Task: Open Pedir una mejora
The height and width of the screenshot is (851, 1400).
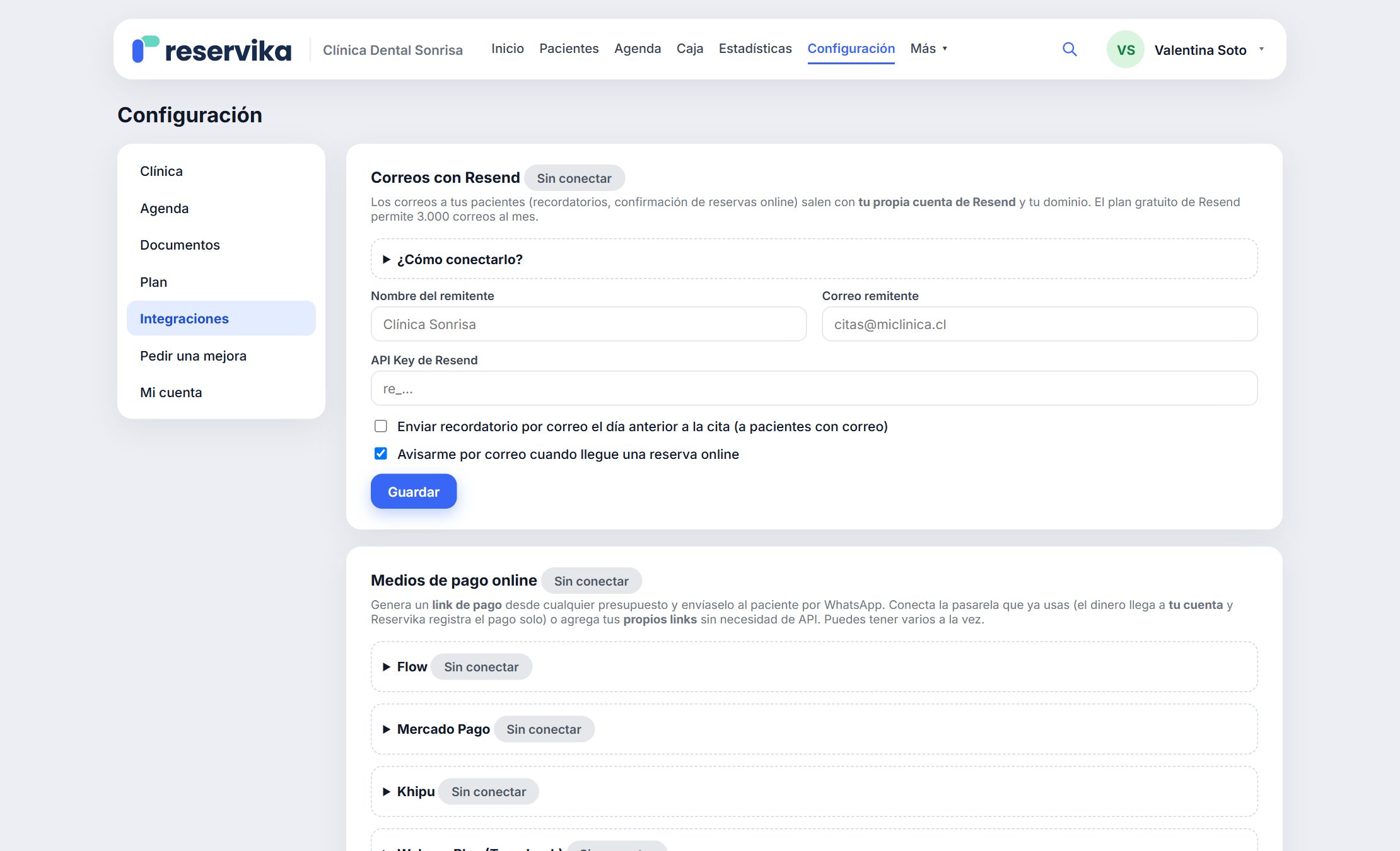Action: tap(221, 356)
